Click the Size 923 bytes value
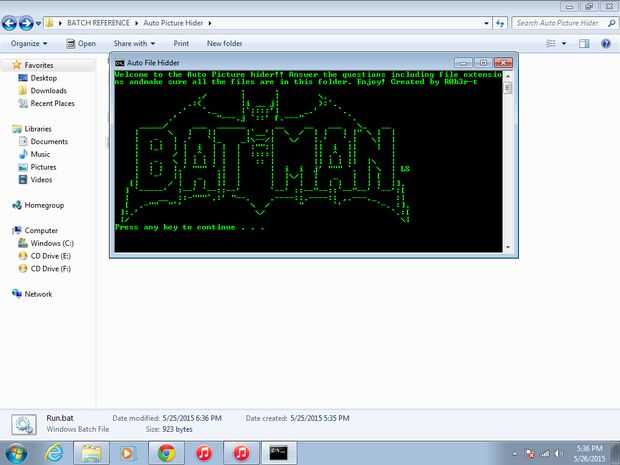Viewport: 620px width, 465px height. coord(177,429)
